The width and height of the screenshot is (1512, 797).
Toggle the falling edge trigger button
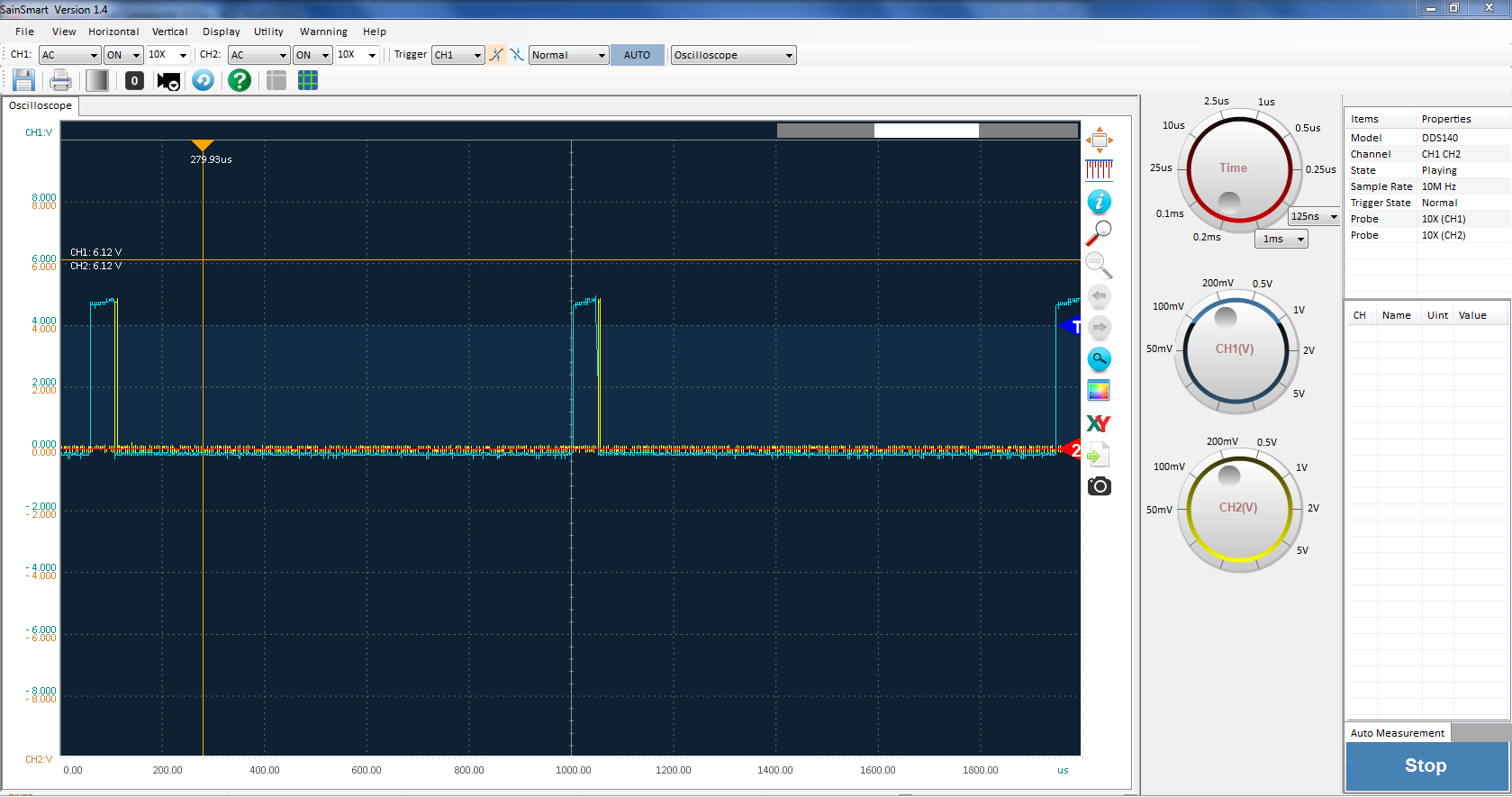pos(517,55)
